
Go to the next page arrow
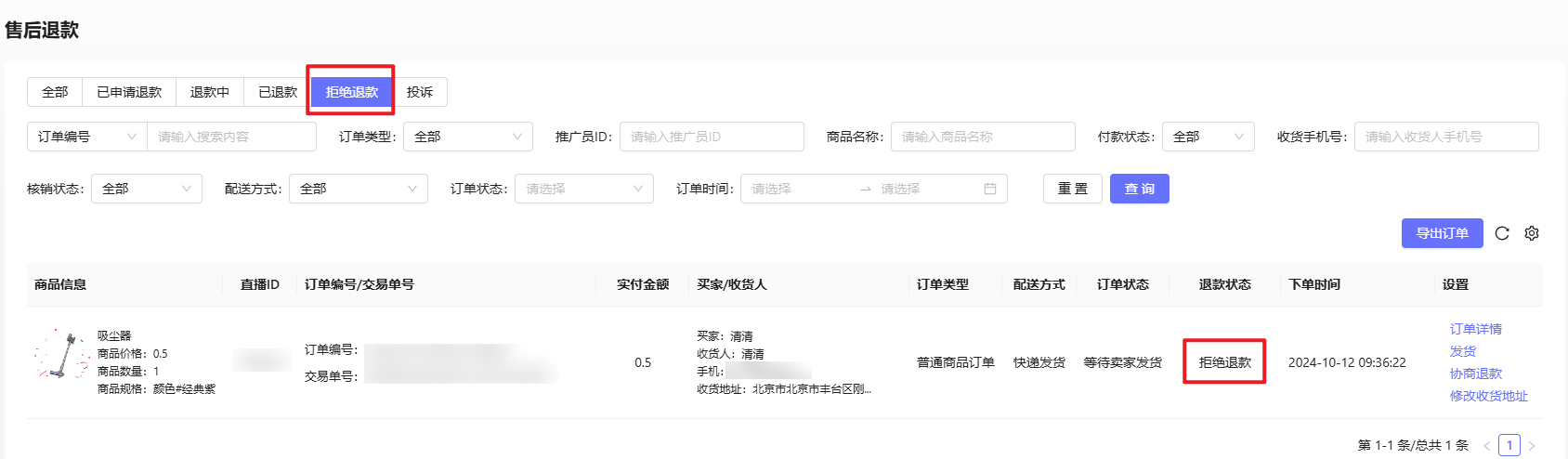[1532, 446]
